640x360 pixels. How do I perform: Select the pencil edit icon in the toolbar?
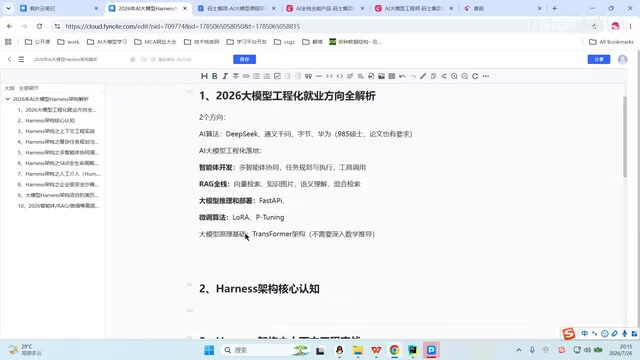[x=423, y=76]
